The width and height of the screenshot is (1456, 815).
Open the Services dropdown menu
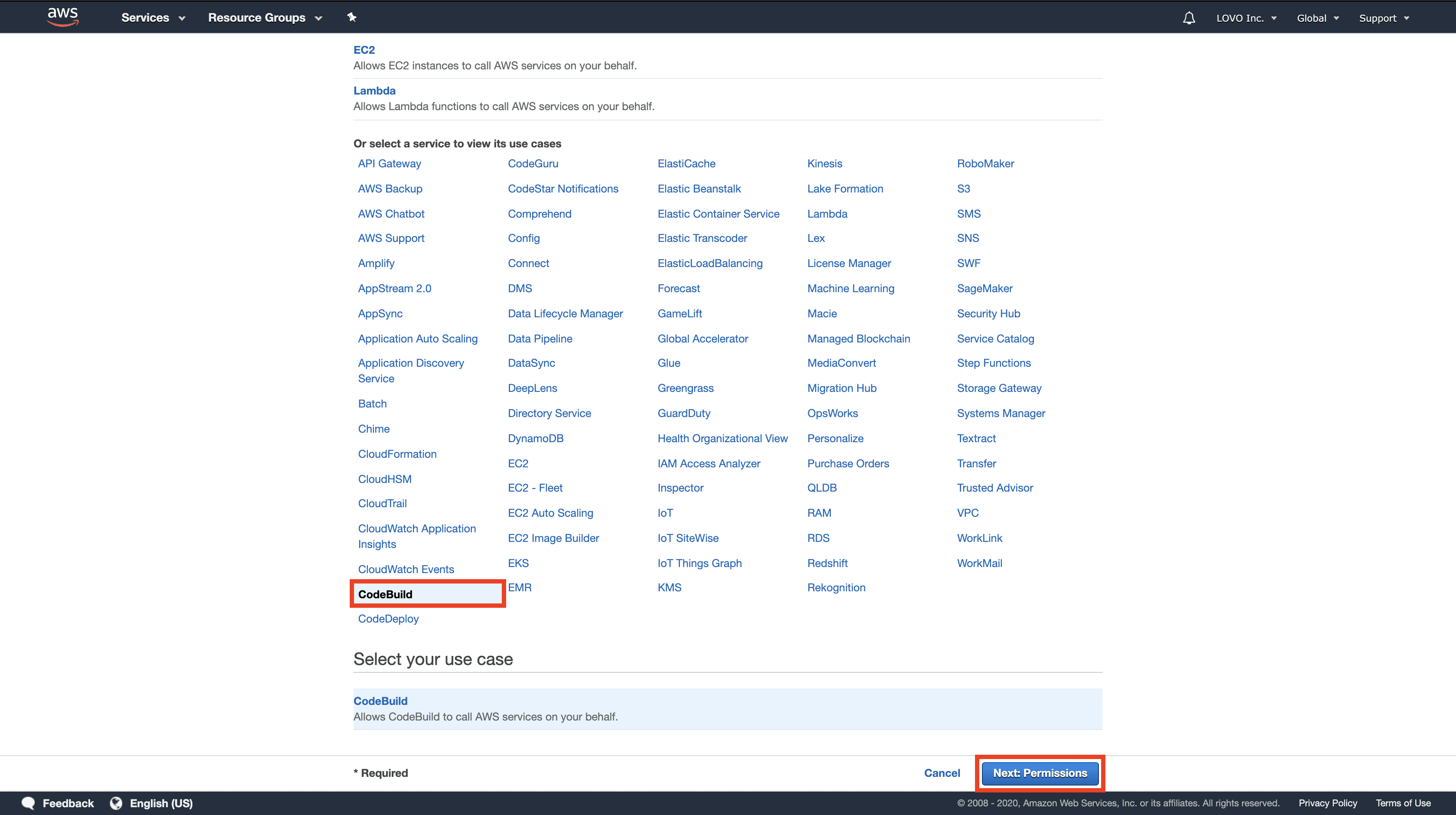[153, 17]
